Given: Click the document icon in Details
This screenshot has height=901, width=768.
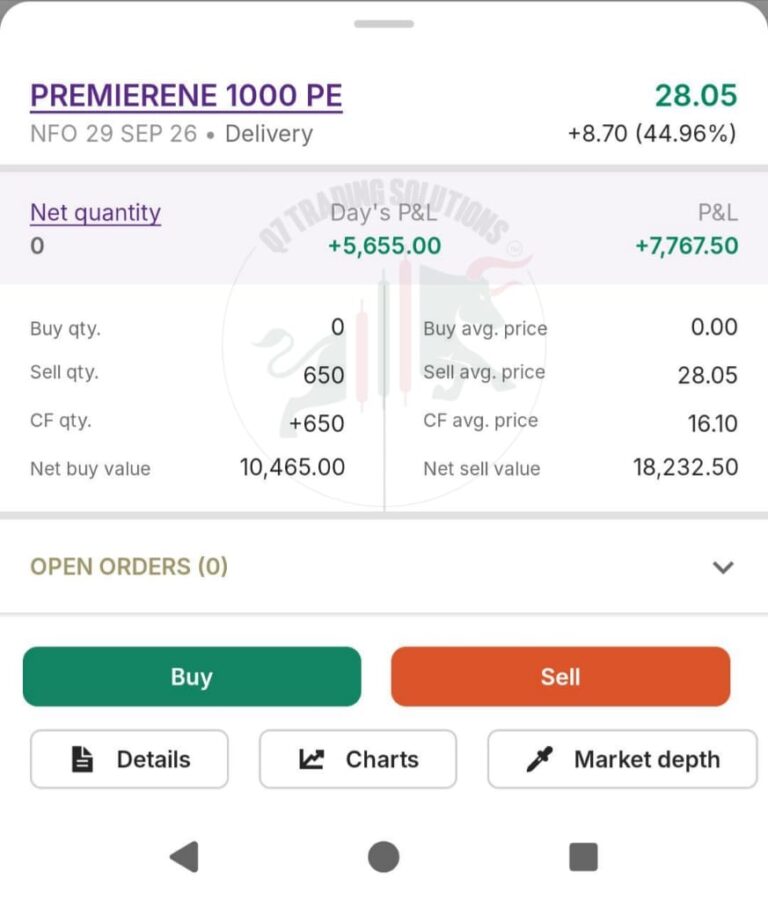Looking at the screenshot, I should pyautogui.click(x=82, y=759).
